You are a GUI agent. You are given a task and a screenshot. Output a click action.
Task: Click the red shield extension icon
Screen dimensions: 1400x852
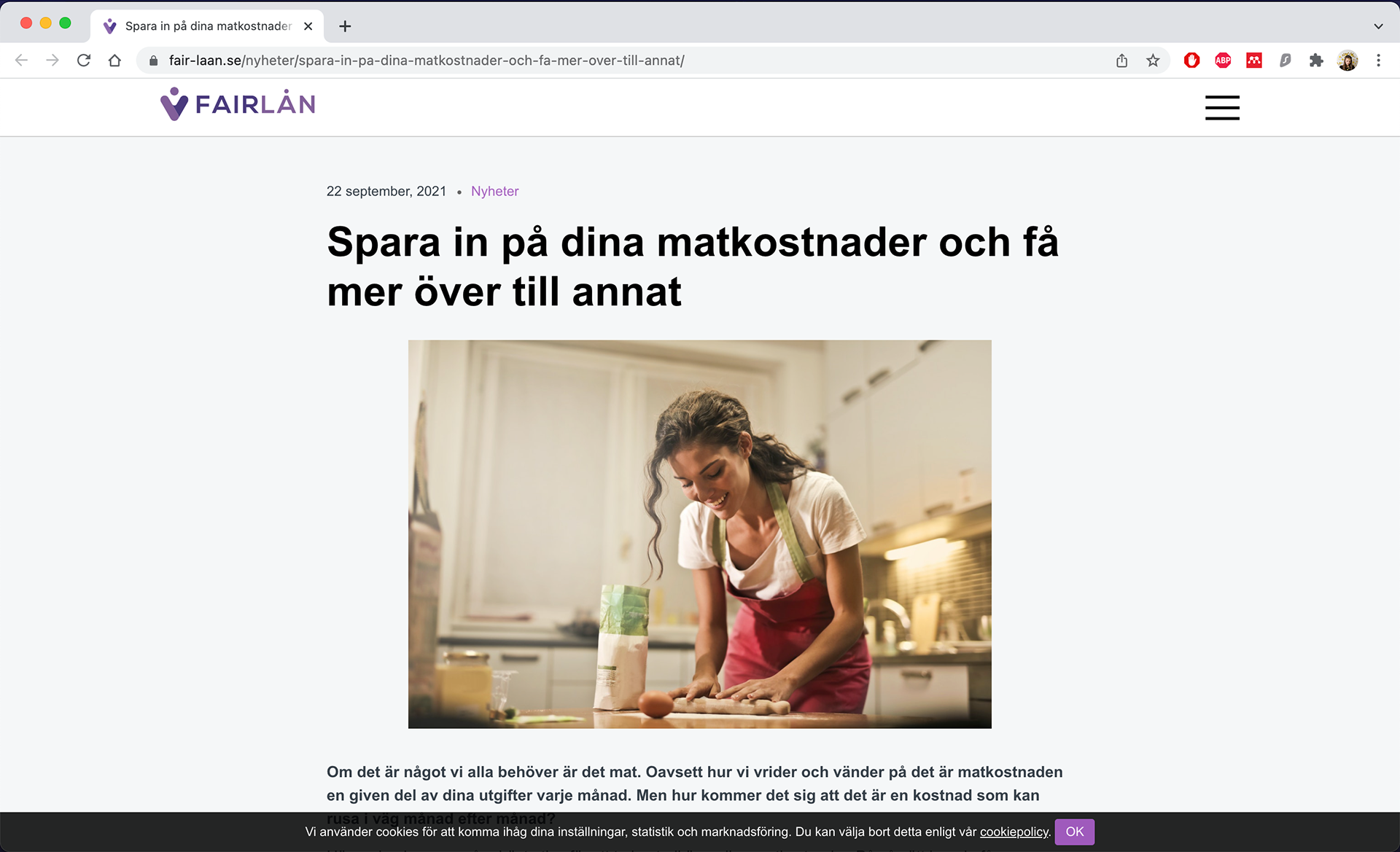tap(1192, 60)
